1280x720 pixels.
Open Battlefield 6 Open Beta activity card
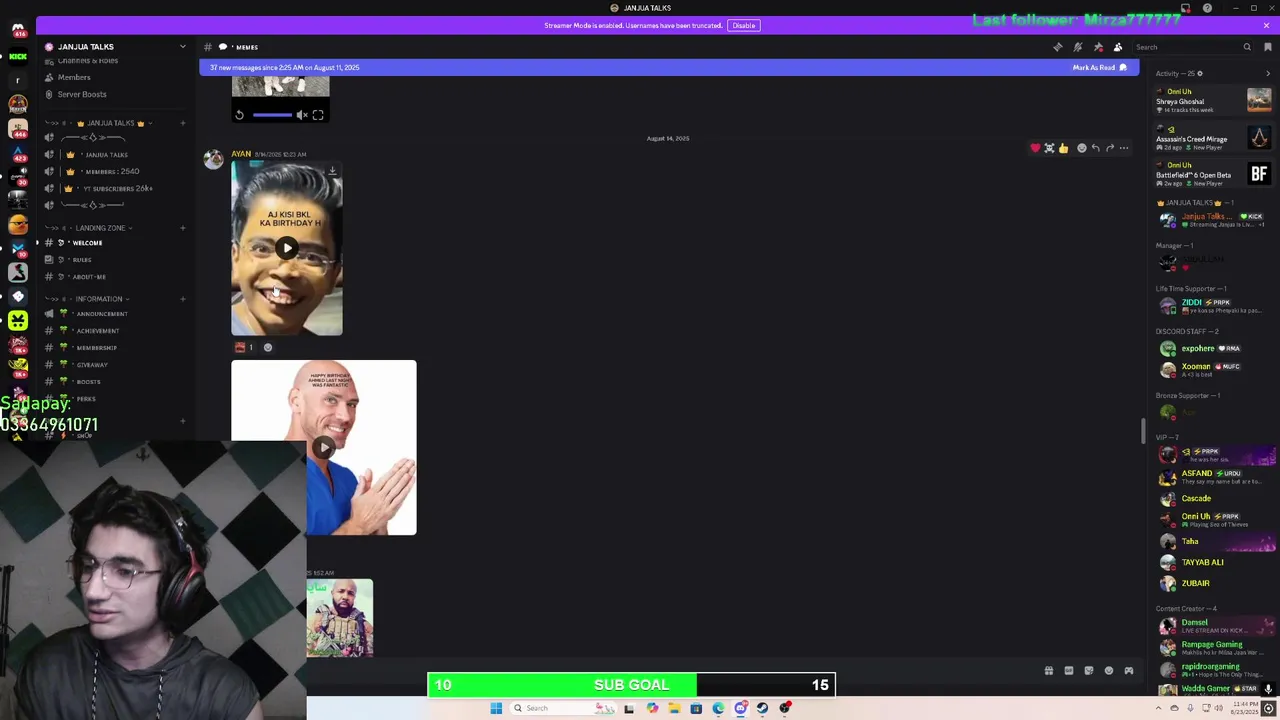pyautogui.click(x=1214, y=174)
